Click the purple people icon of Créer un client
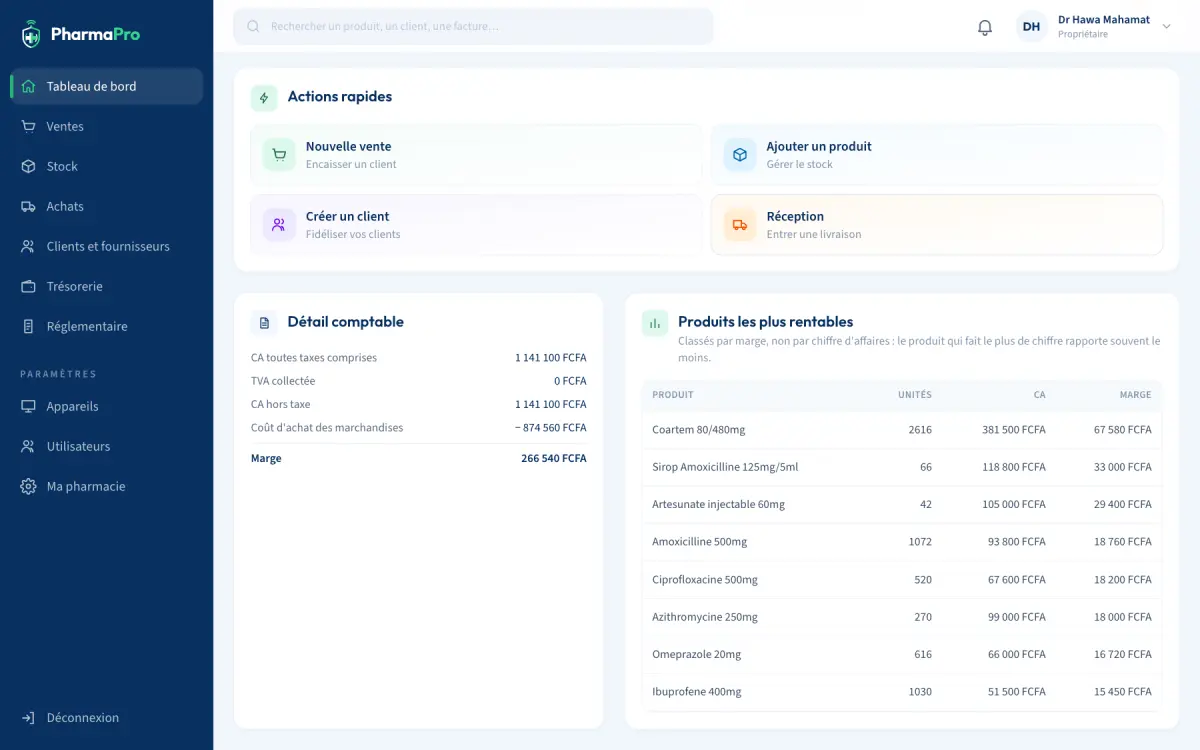Viewport: 1200px width, 750px height. click(x=279, y=225)
